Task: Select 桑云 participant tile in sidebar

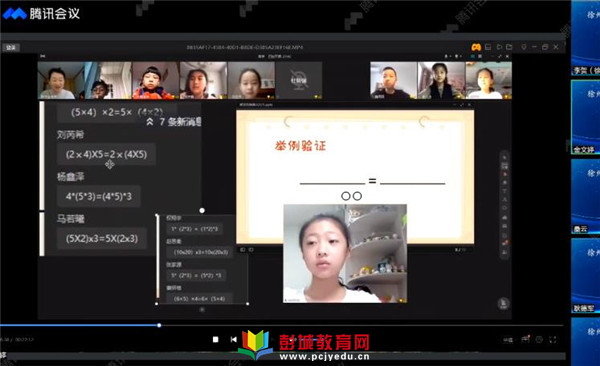Action: click(x=585, y=196)
